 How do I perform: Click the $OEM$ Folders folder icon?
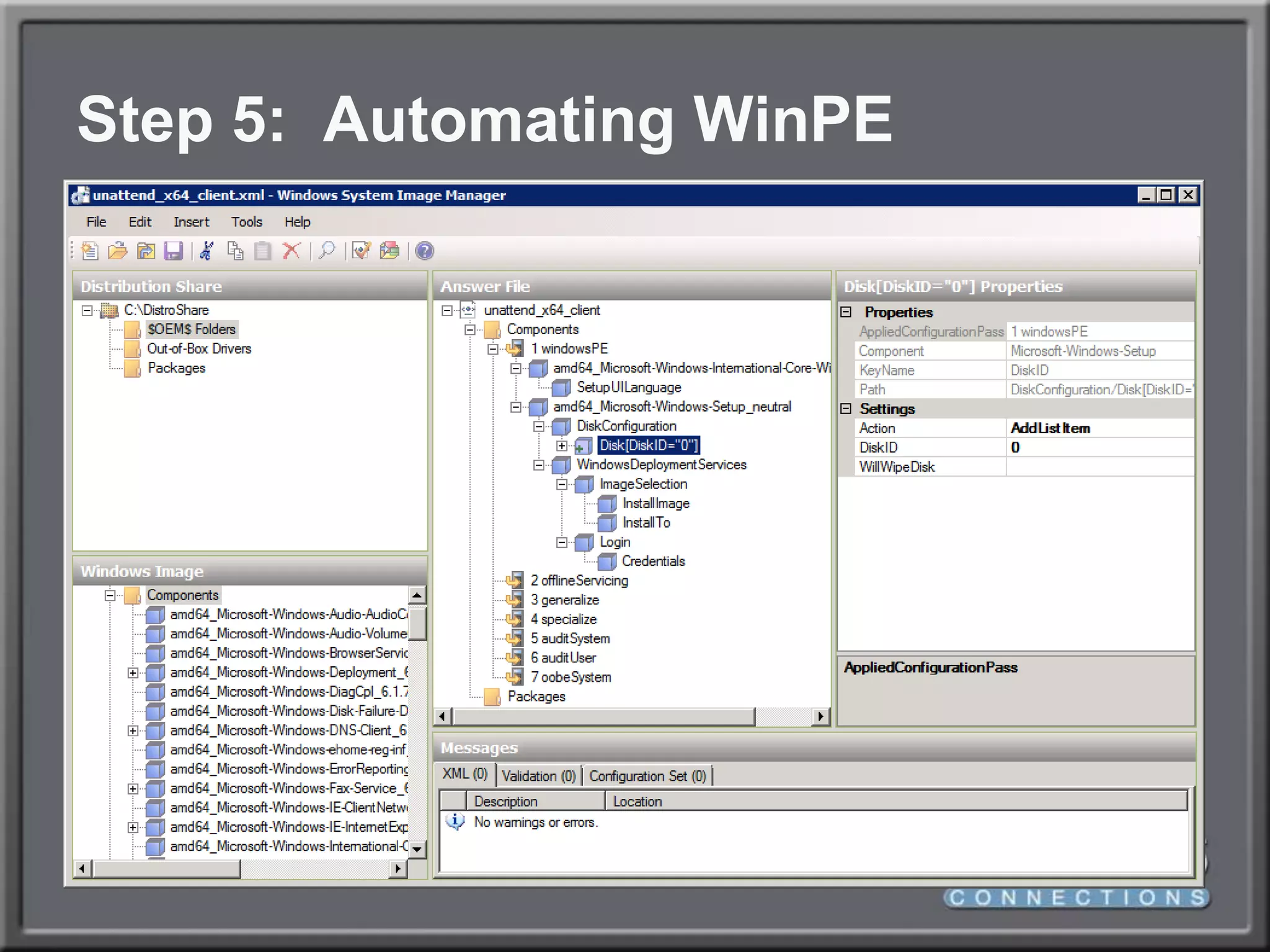point(132,329)
